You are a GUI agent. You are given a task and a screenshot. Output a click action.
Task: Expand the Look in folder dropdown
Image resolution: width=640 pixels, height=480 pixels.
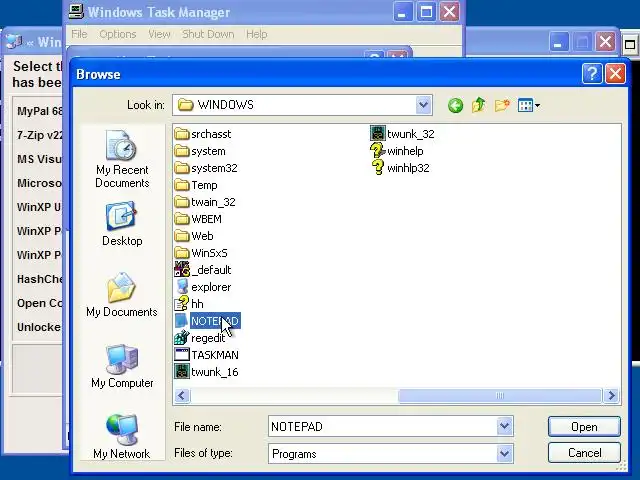[423, 105]
